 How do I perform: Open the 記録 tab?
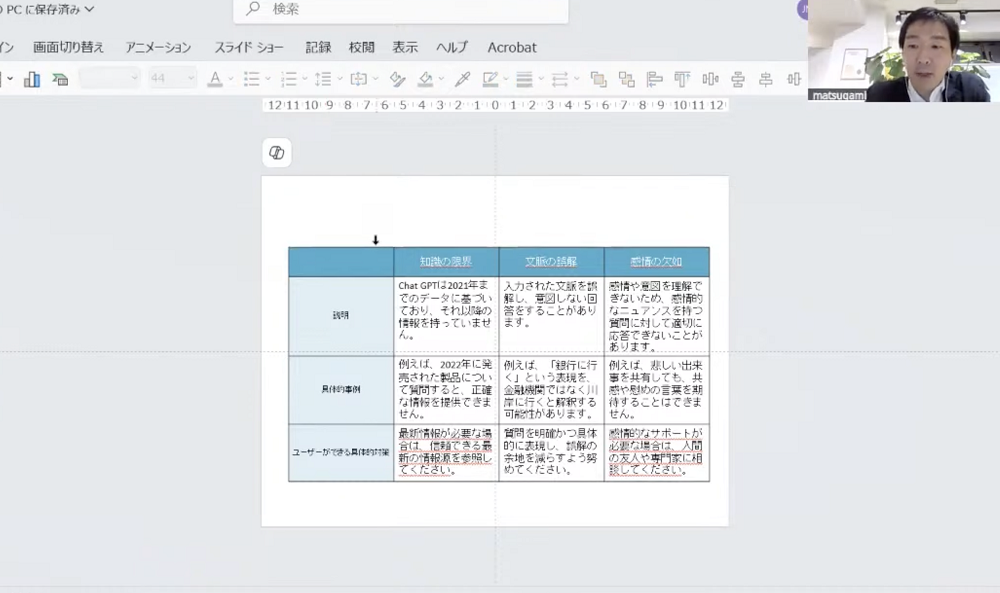[x=318, y=47]
